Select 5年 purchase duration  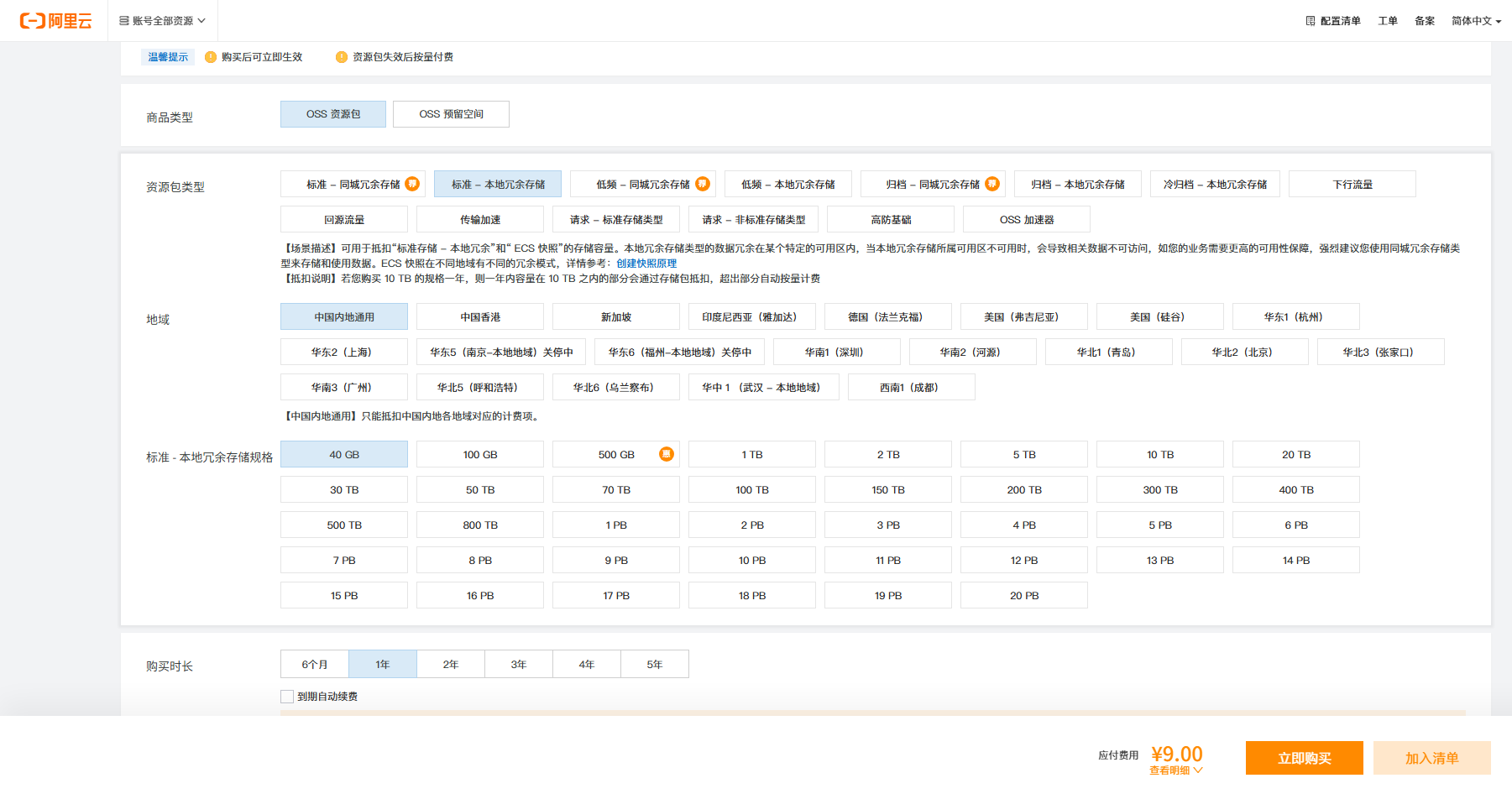click(655, 664)
